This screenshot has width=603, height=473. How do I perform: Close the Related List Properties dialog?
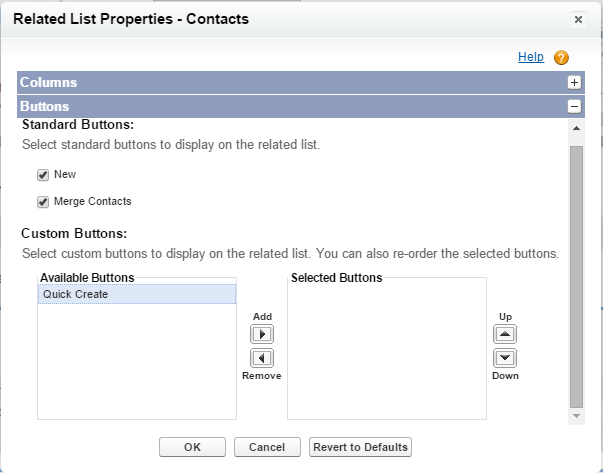(578, 19)
